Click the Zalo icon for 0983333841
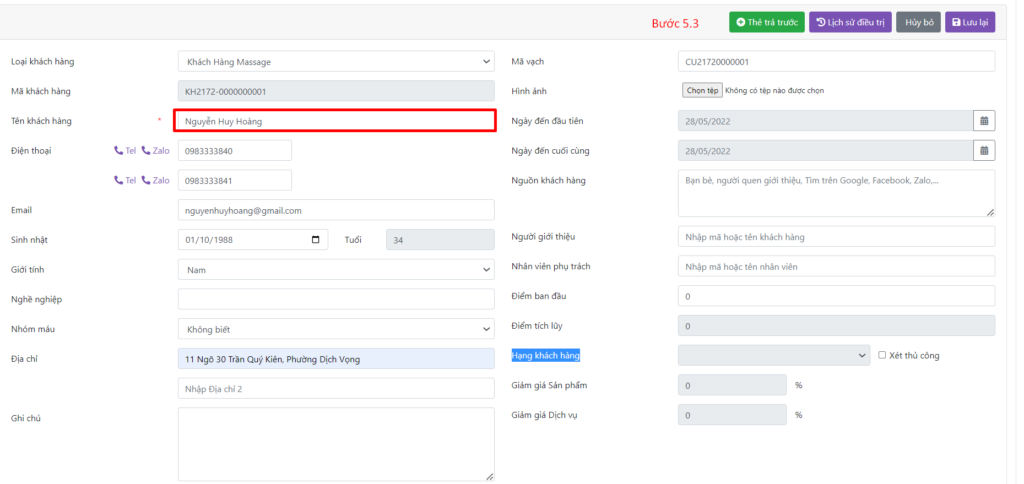The height and width of the screenshot is (484, 1024). [147, 181]
